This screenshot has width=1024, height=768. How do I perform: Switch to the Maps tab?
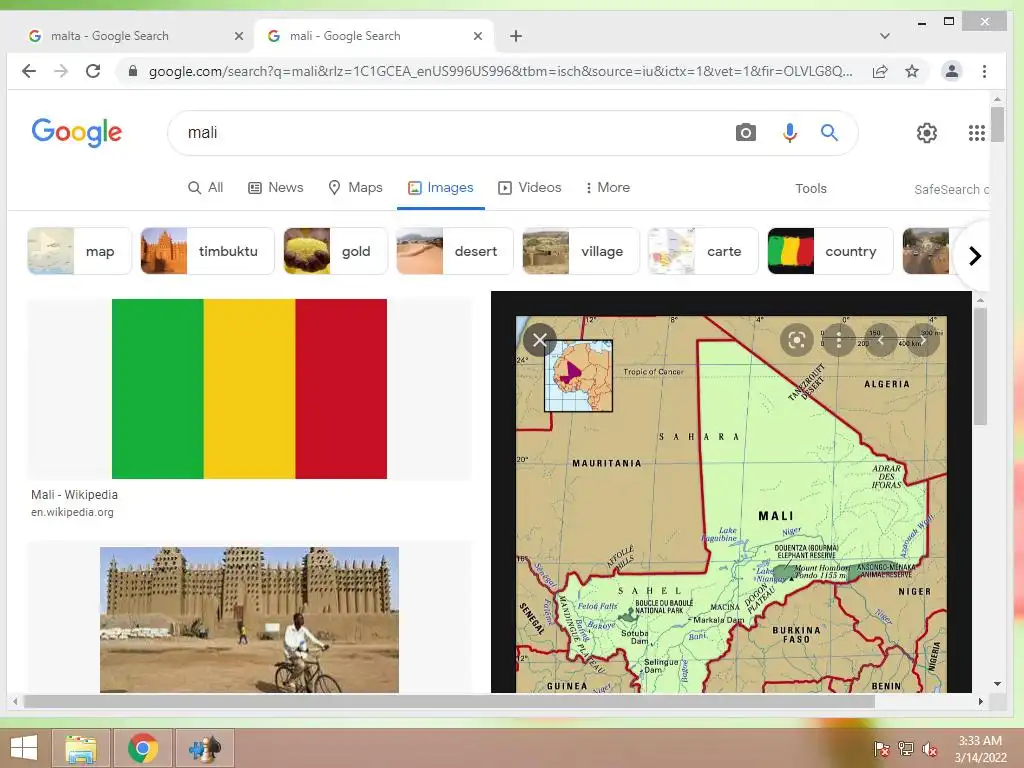point(355,188)
